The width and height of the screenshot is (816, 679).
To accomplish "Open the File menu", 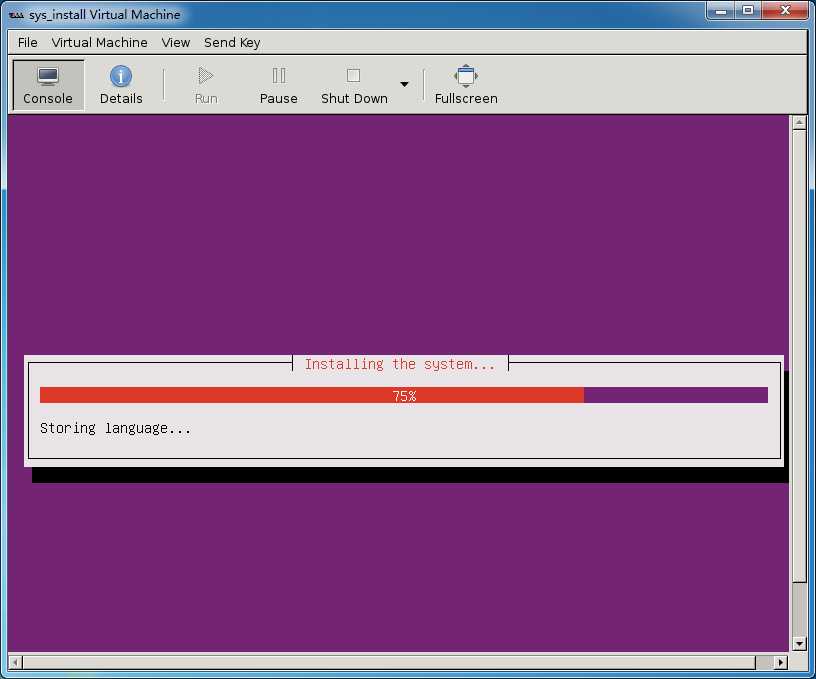I will (x=28, y=43).
